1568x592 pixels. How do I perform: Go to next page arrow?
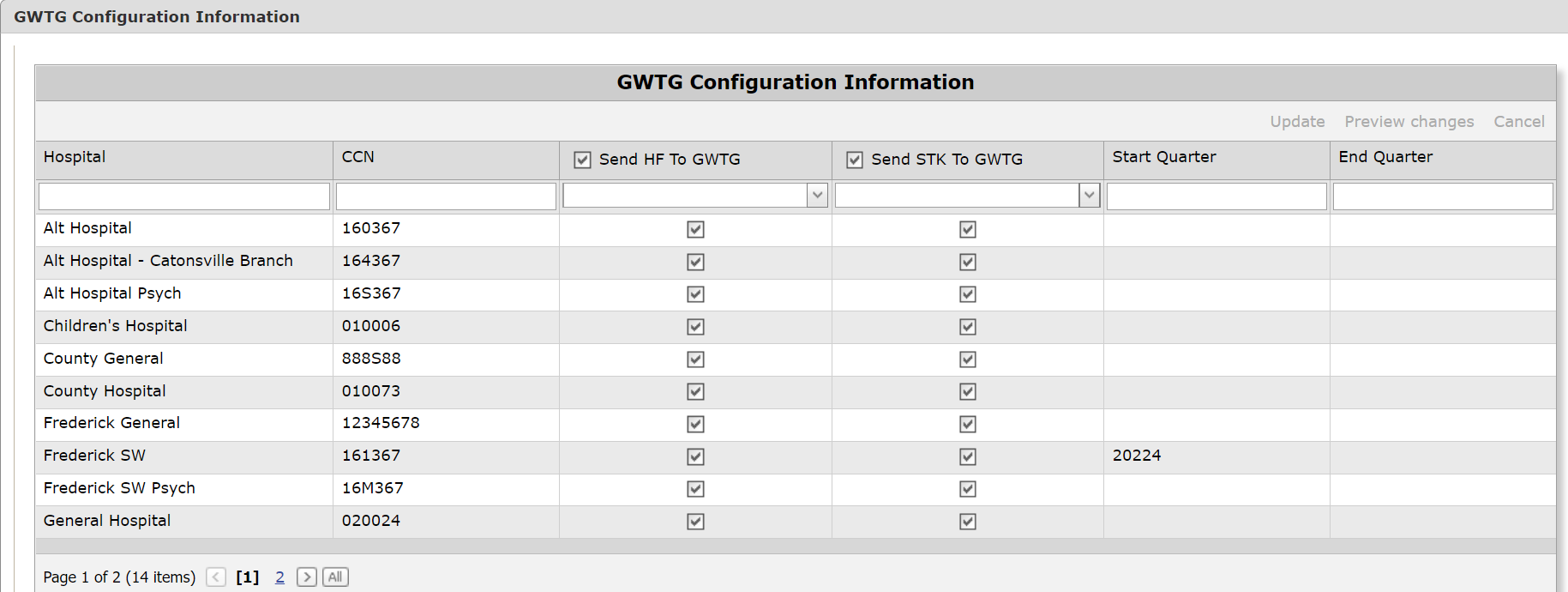coord(306,577)
